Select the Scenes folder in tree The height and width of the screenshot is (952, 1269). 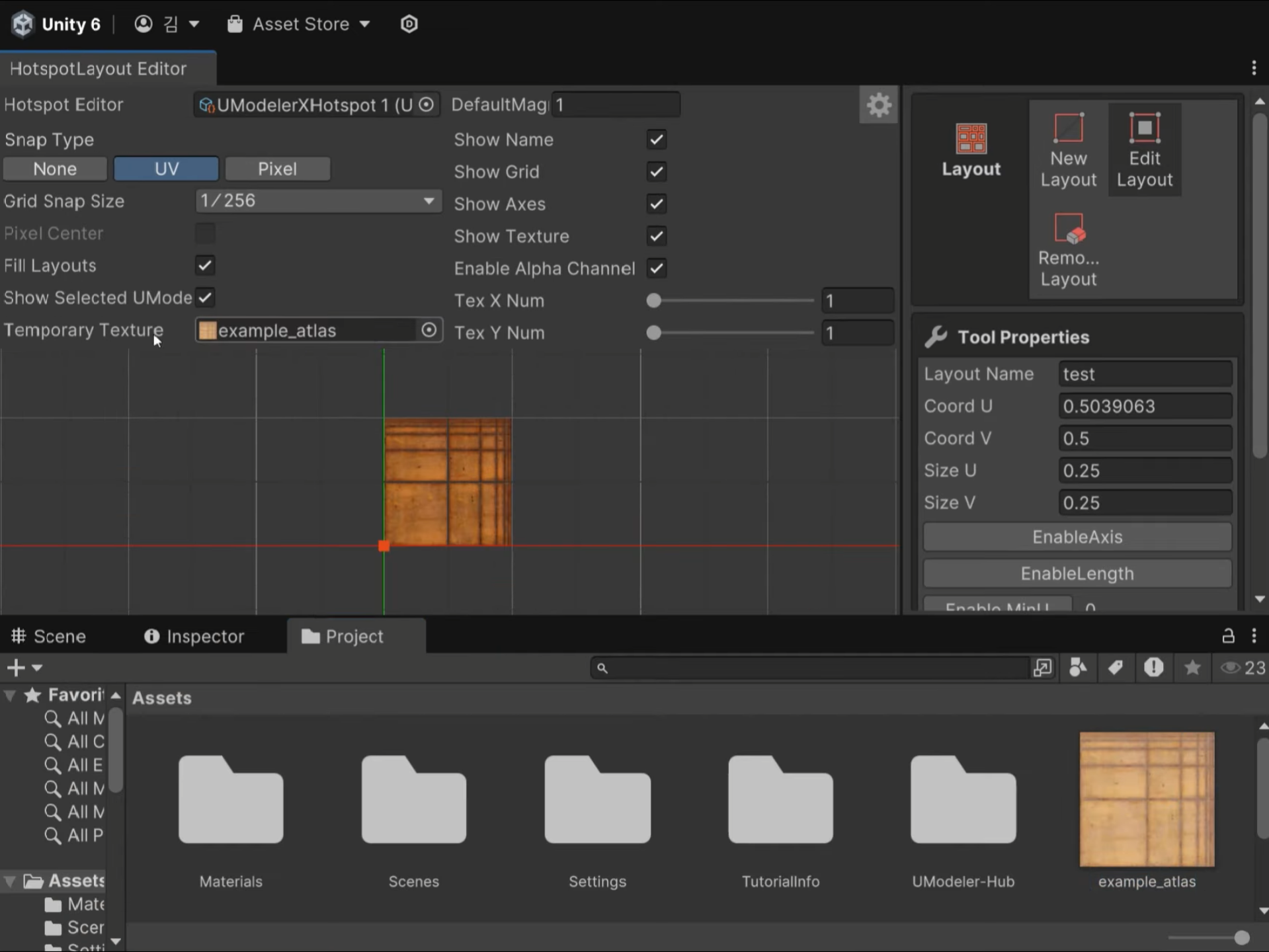(74, 928)
